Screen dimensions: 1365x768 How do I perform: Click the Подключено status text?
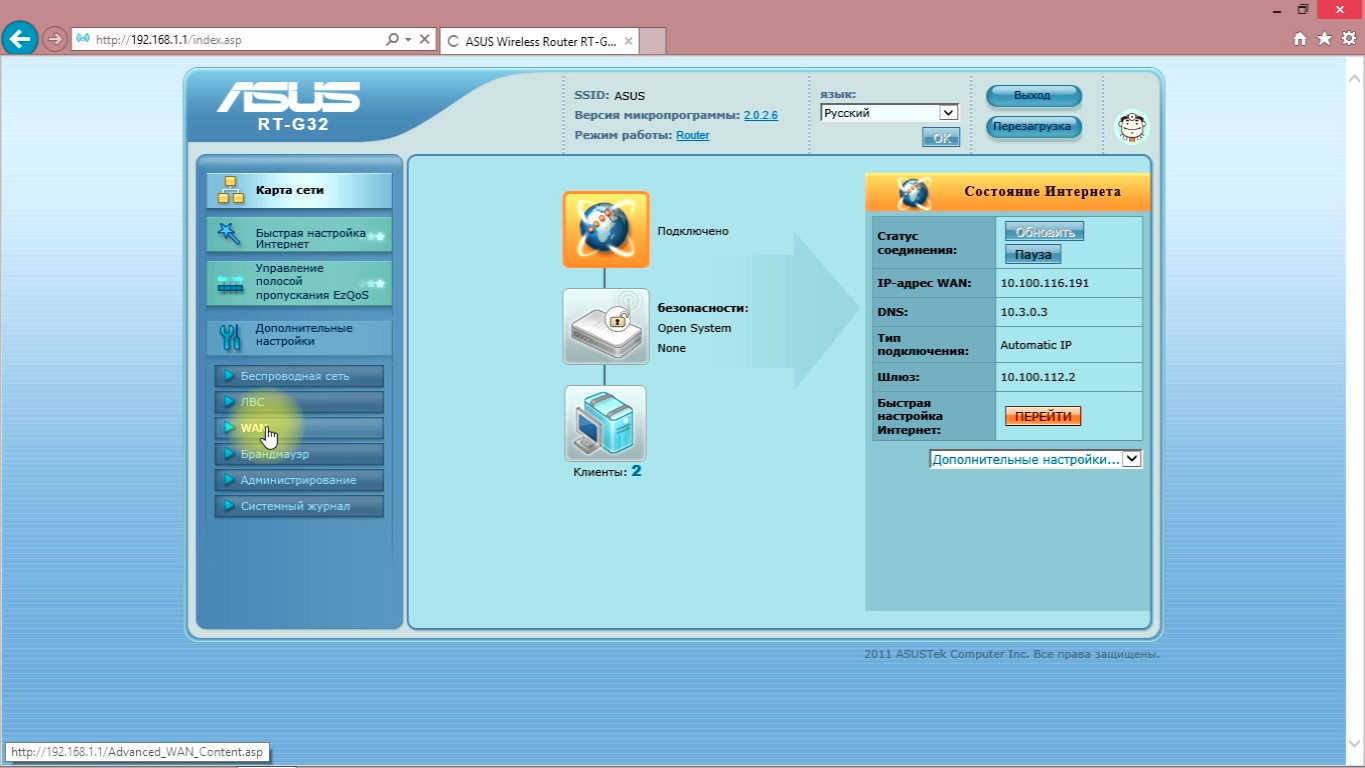coord(693,231)
